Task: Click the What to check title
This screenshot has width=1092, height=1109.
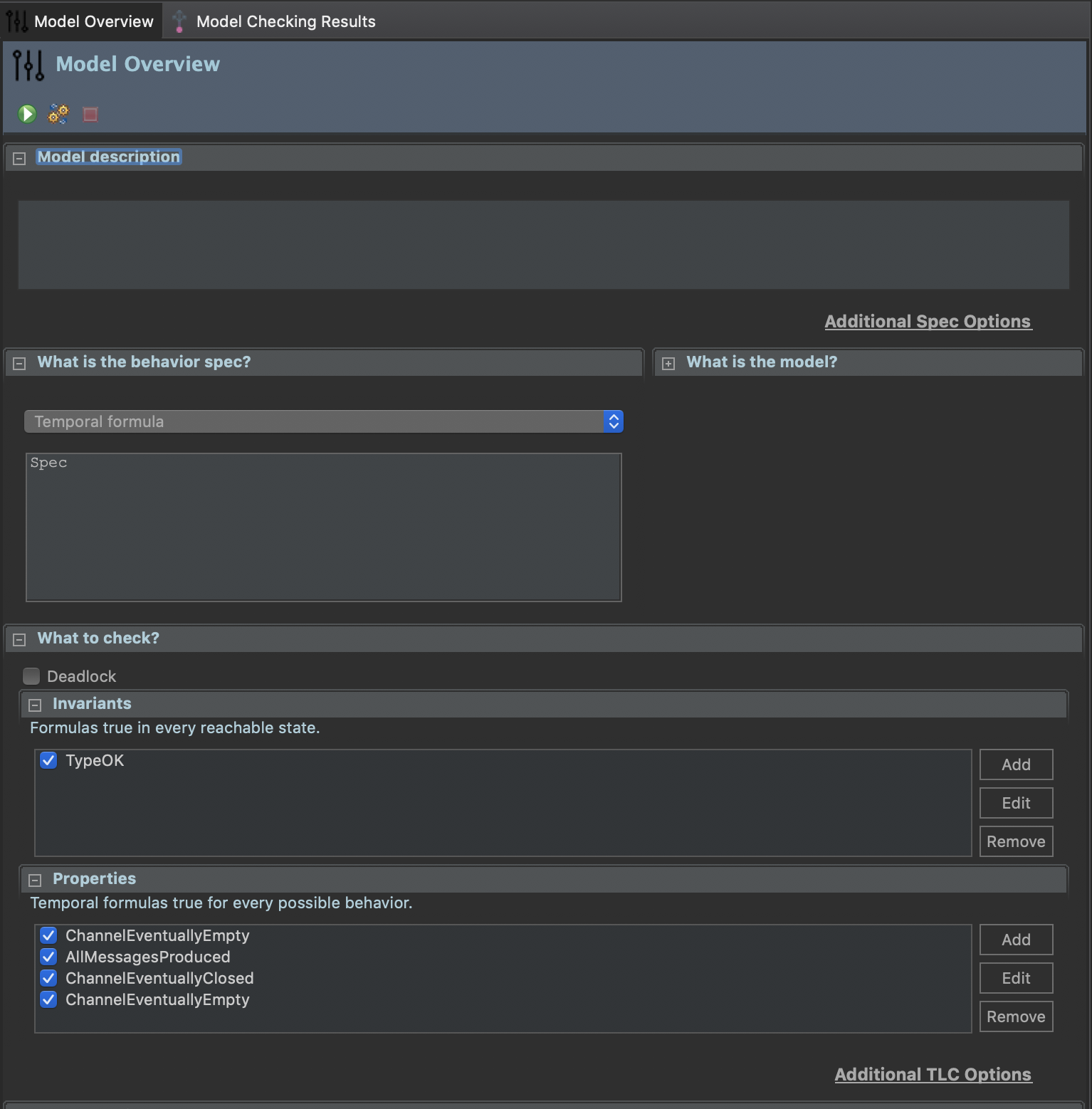Action: [98, 638]
